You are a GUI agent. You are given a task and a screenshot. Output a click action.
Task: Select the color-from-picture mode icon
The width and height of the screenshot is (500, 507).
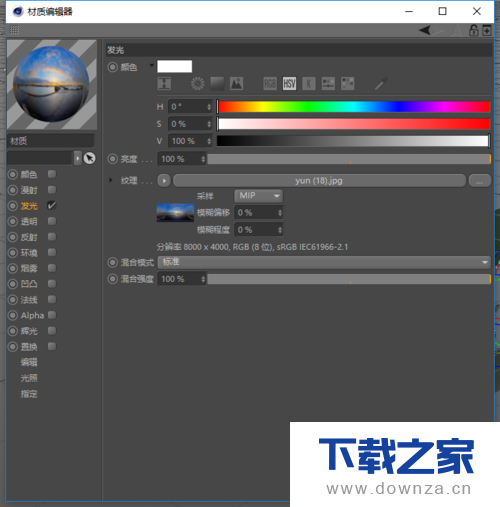237,83
